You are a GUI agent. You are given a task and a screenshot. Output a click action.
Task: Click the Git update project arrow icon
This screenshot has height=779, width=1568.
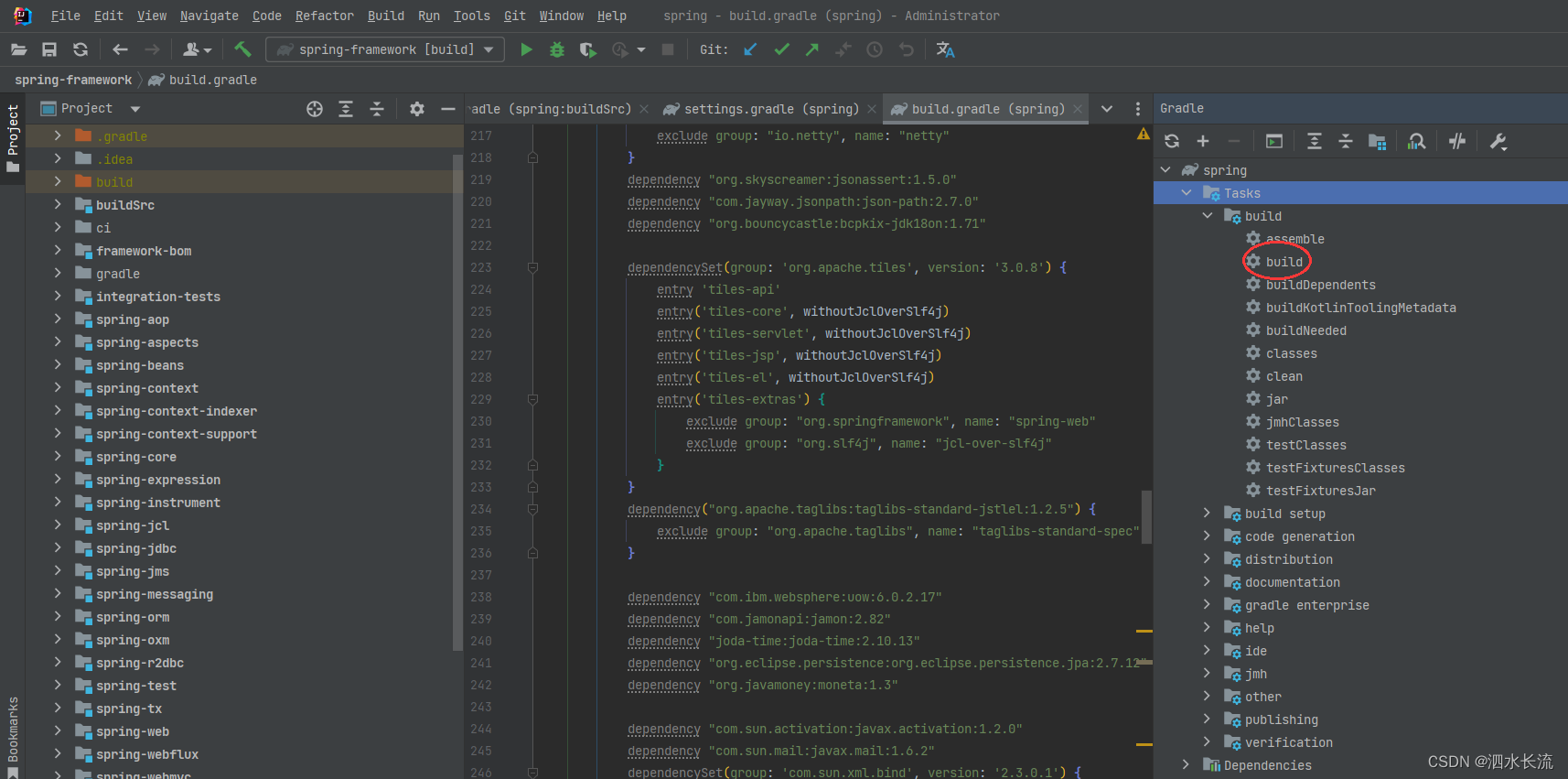[750, 49]
